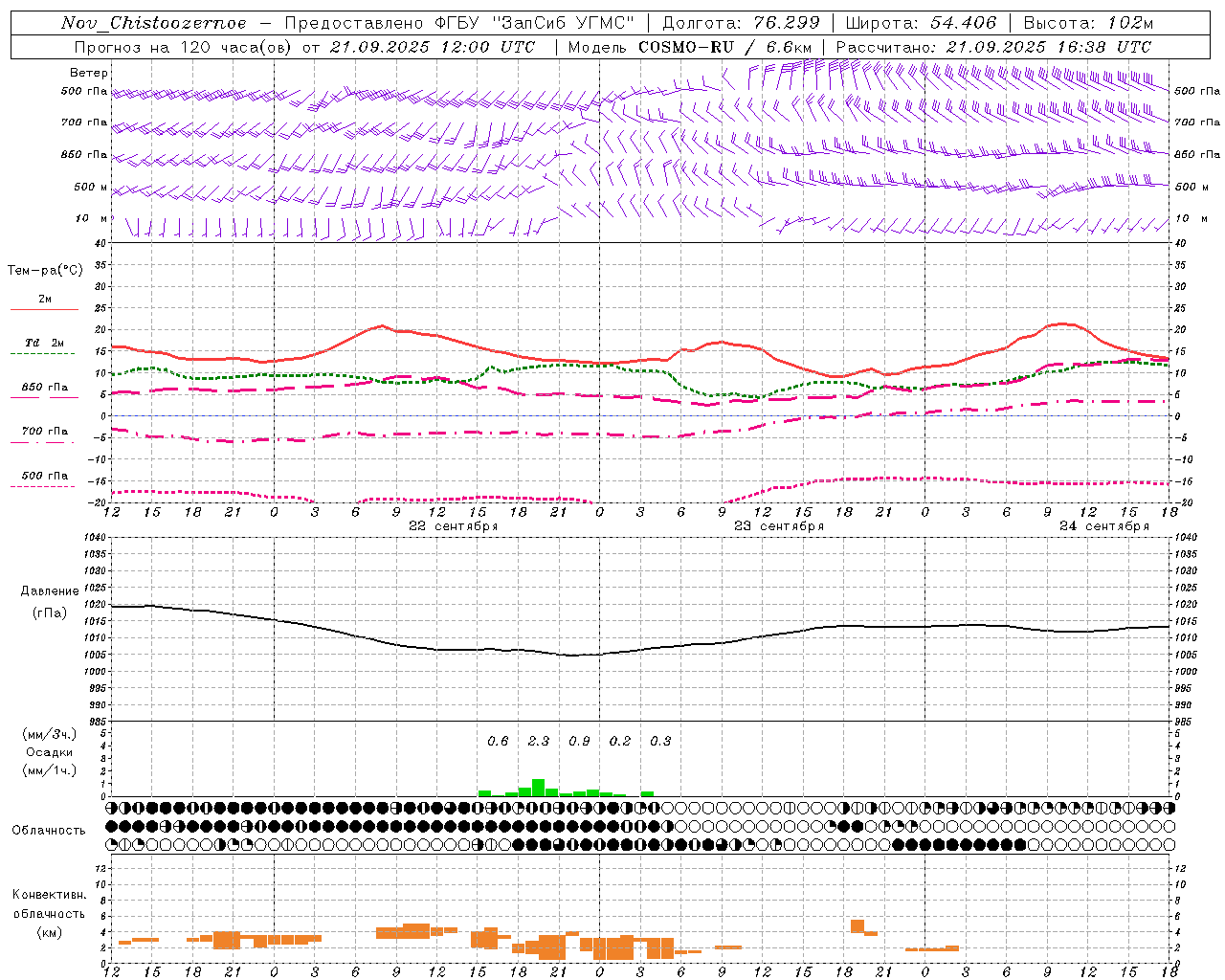
Task: Click the precipitation value 0.3
Action: click(660, 741)
